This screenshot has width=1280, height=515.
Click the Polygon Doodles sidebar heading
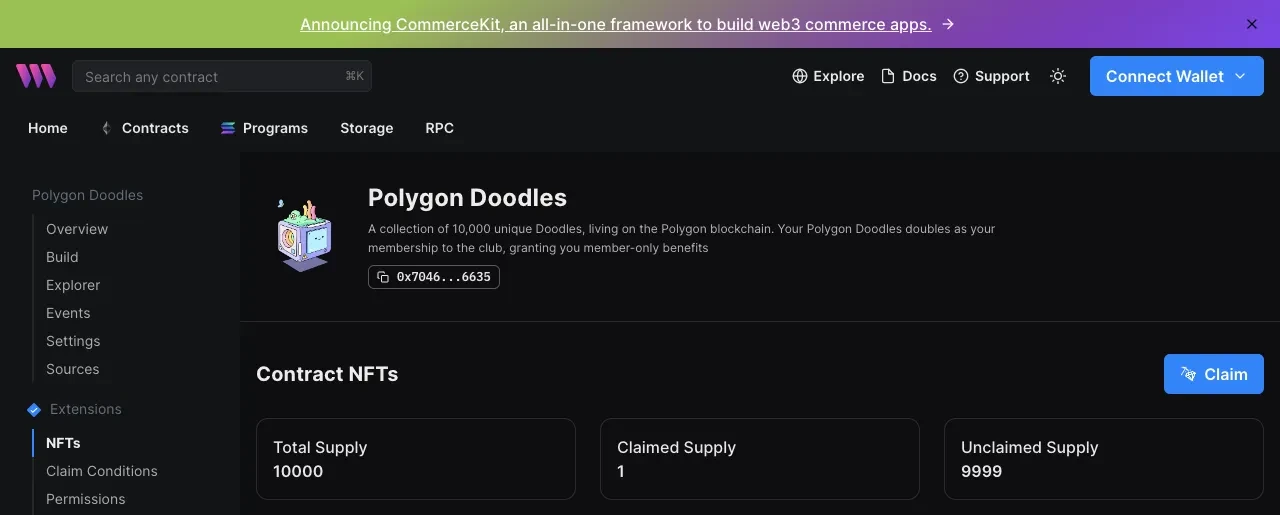click(x=87, y=195)
